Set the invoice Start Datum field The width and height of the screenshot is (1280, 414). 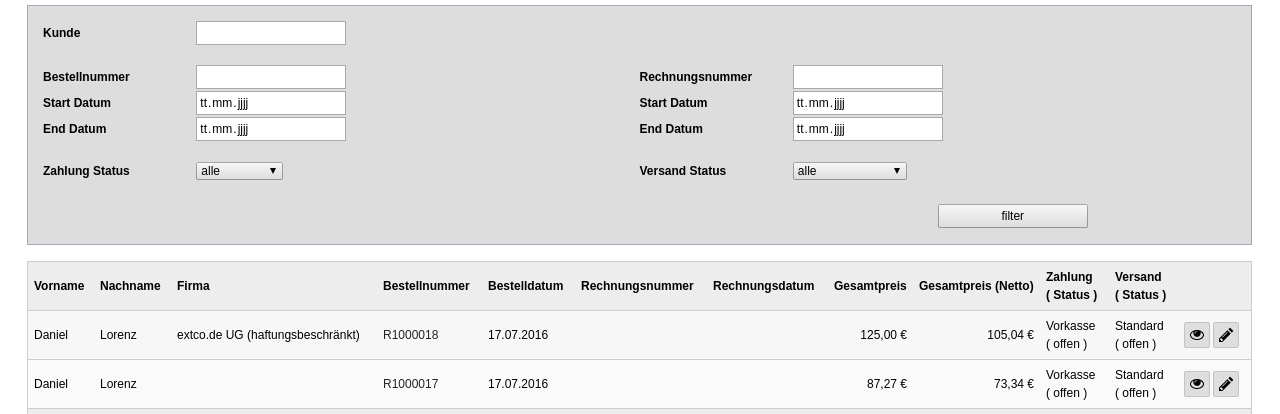pos(867,103)
